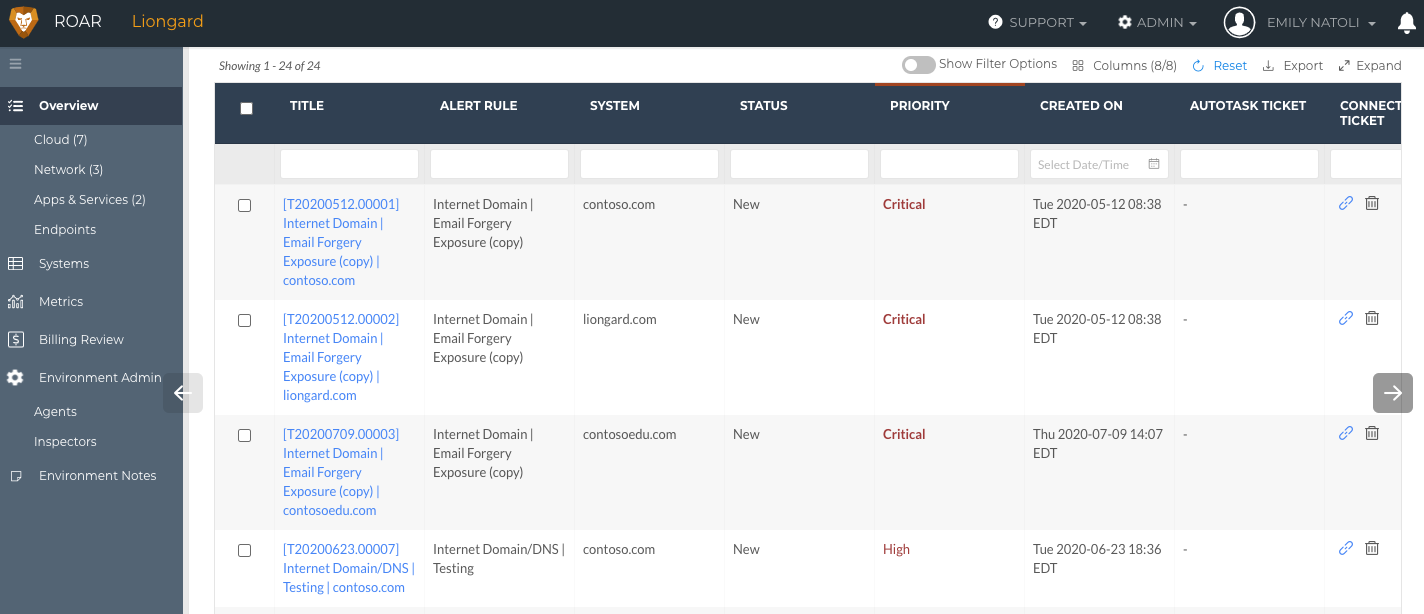Open the EMILY NATOLI user dropdown
This screenshot has width=1424, height=614.
(x=1321, y=22)
